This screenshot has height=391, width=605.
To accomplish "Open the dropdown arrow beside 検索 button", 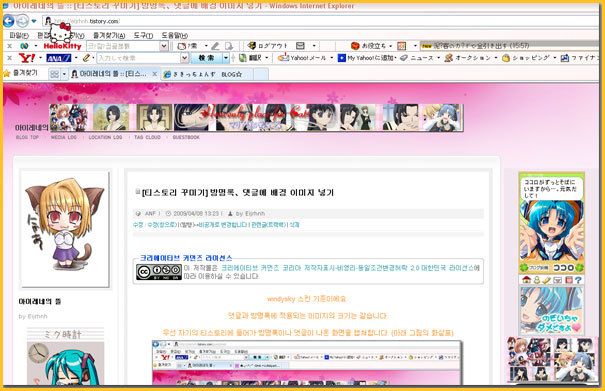I will 226,58.
